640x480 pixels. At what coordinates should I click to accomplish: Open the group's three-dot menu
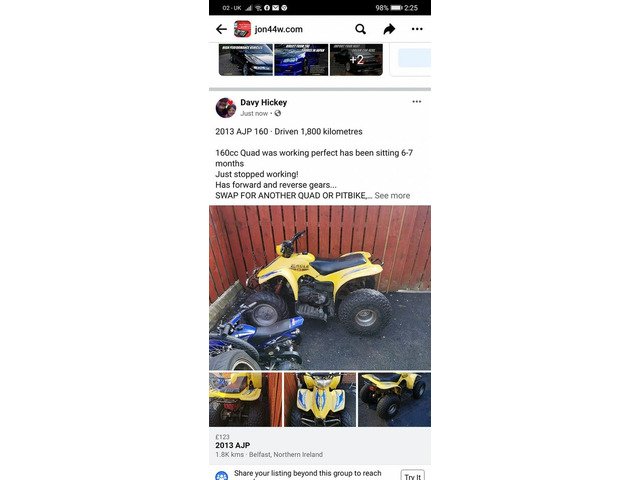pyautogui.click(x=417, y=29)
